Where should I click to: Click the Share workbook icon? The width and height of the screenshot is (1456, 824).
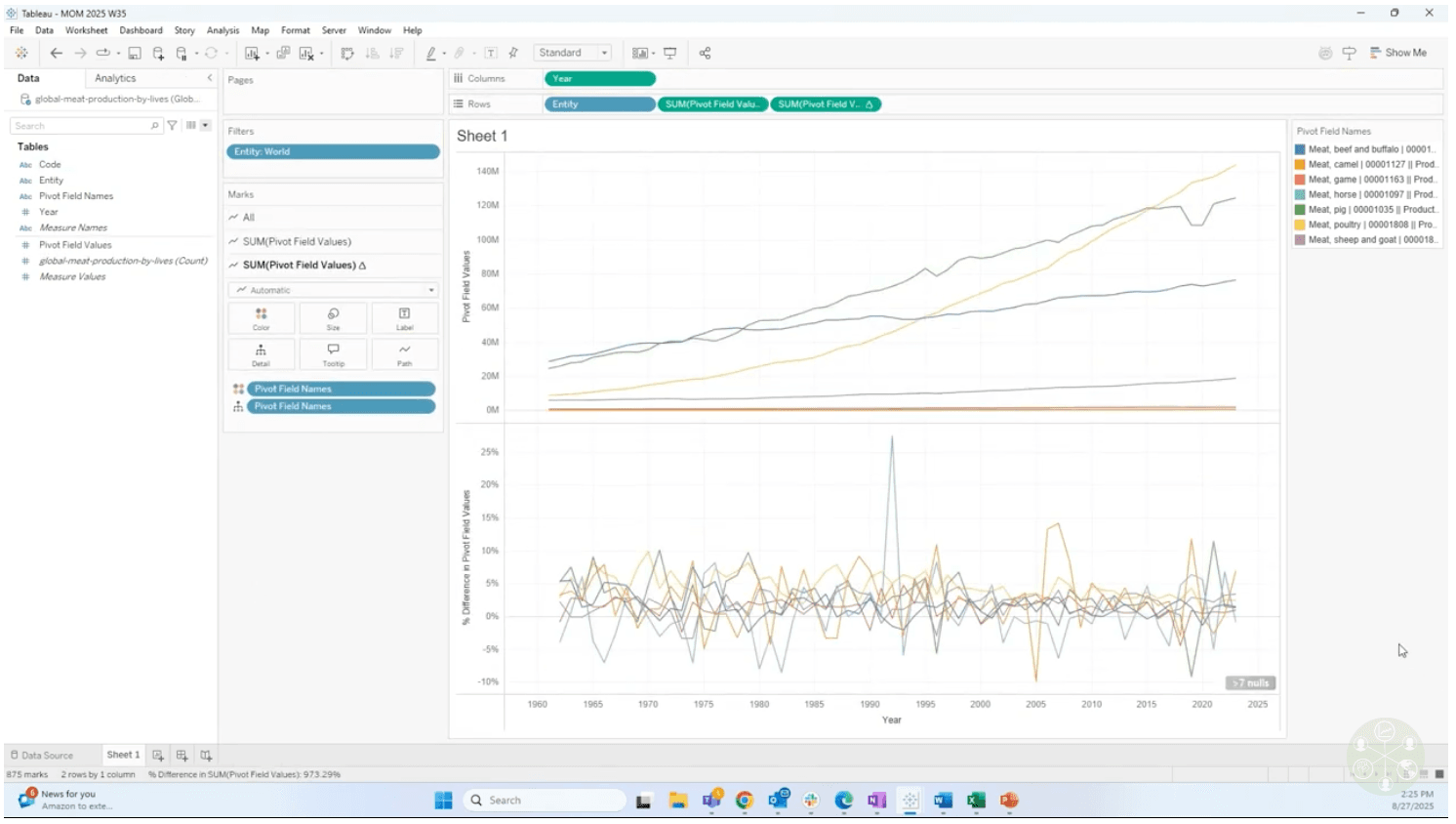tap(705, 54)
